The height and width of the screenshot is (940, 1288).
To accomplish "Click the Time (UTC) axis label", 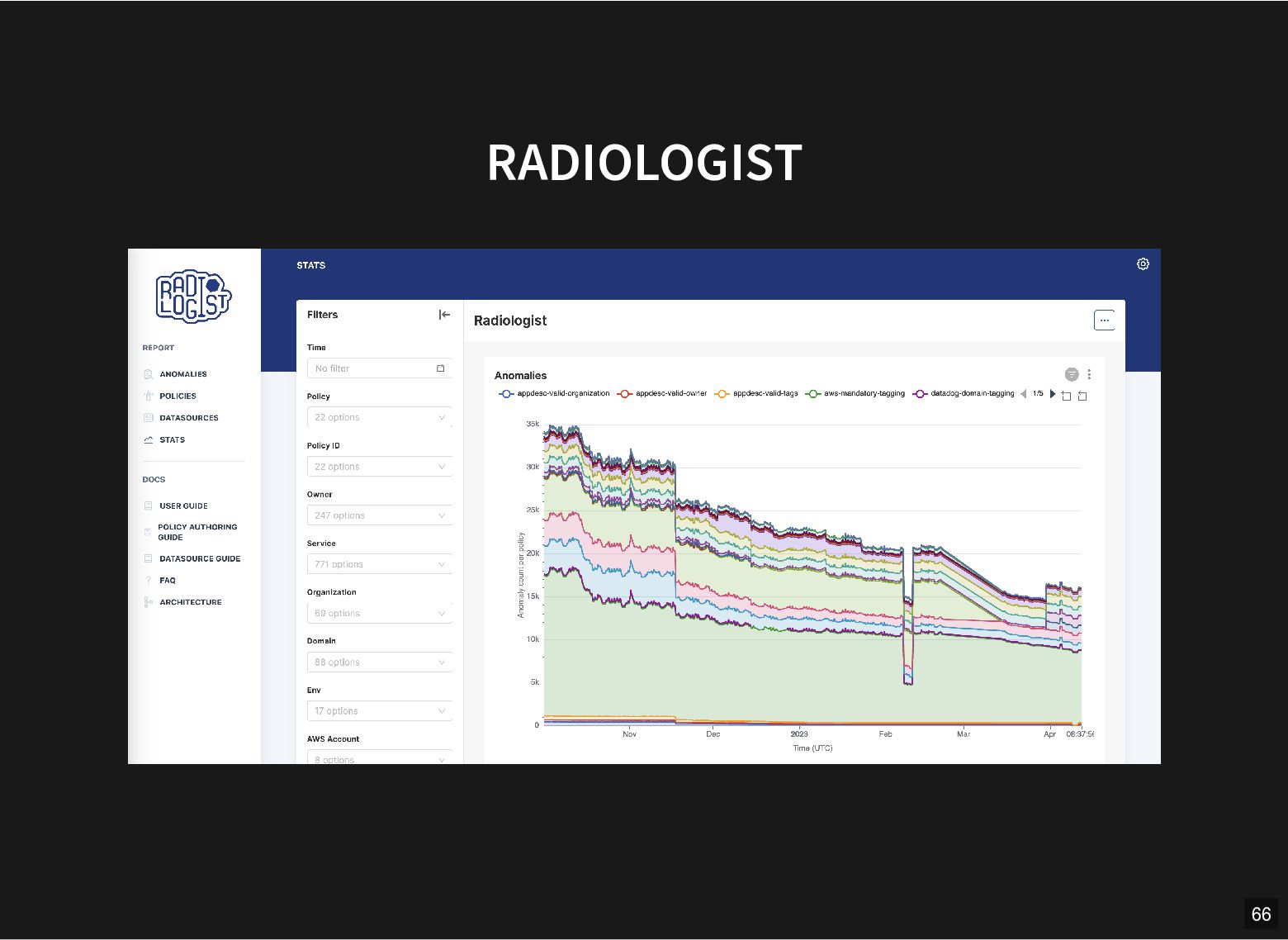I will (812, 748).
